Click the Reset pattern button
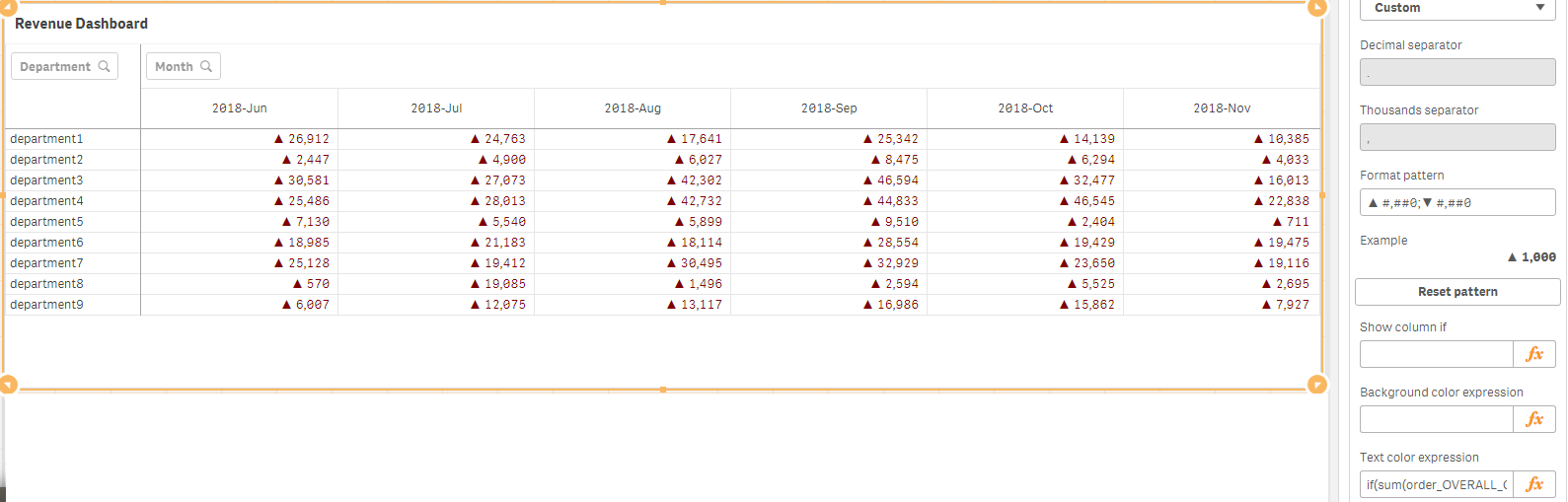The image size is (1568, 502). [x=1457, y=292]
